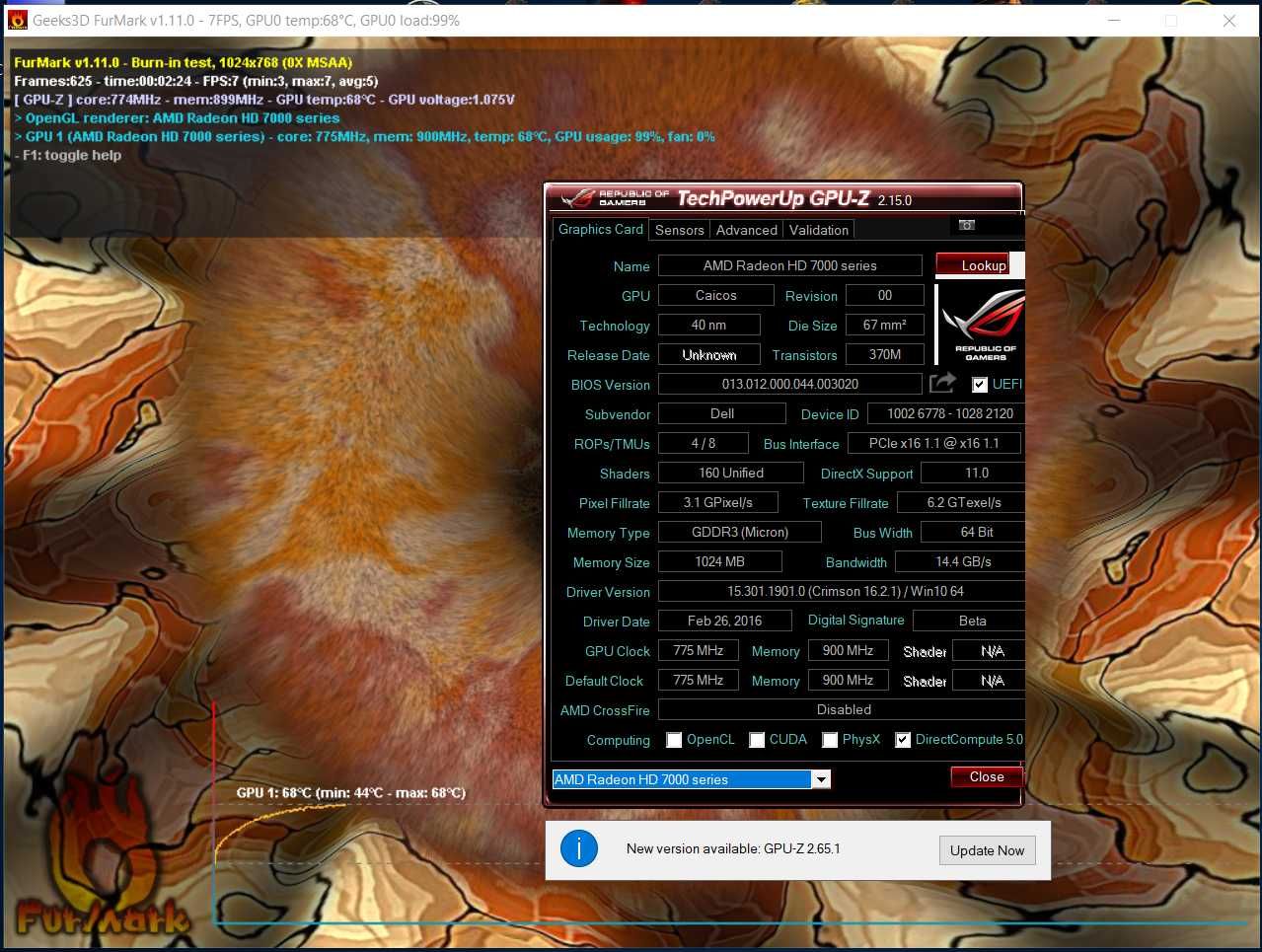
Task: Click the AMD CrossFire Disabled field
Action: [842, 709]
